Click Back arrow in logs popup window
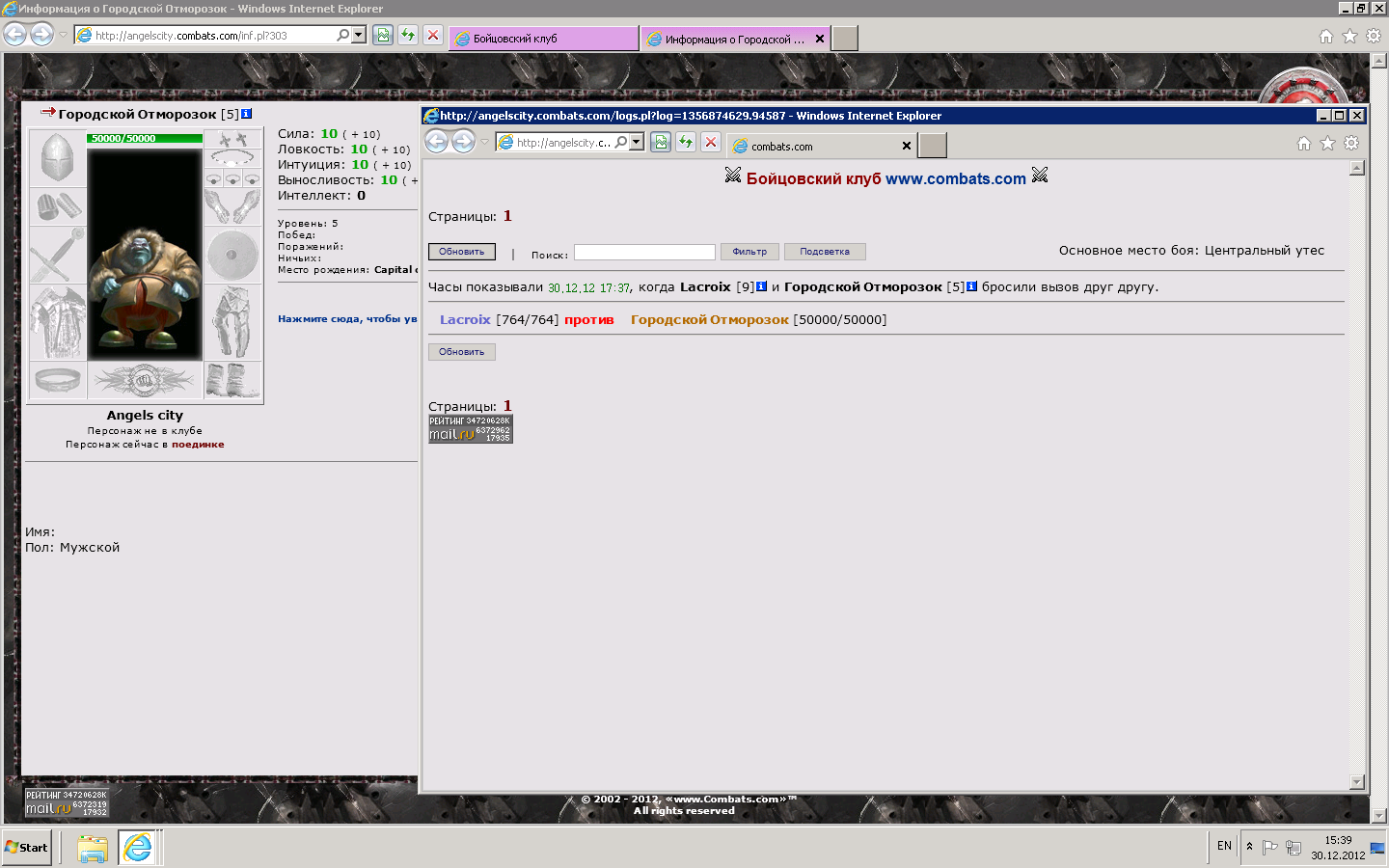The image size is (1389, 868). point(437,142)
